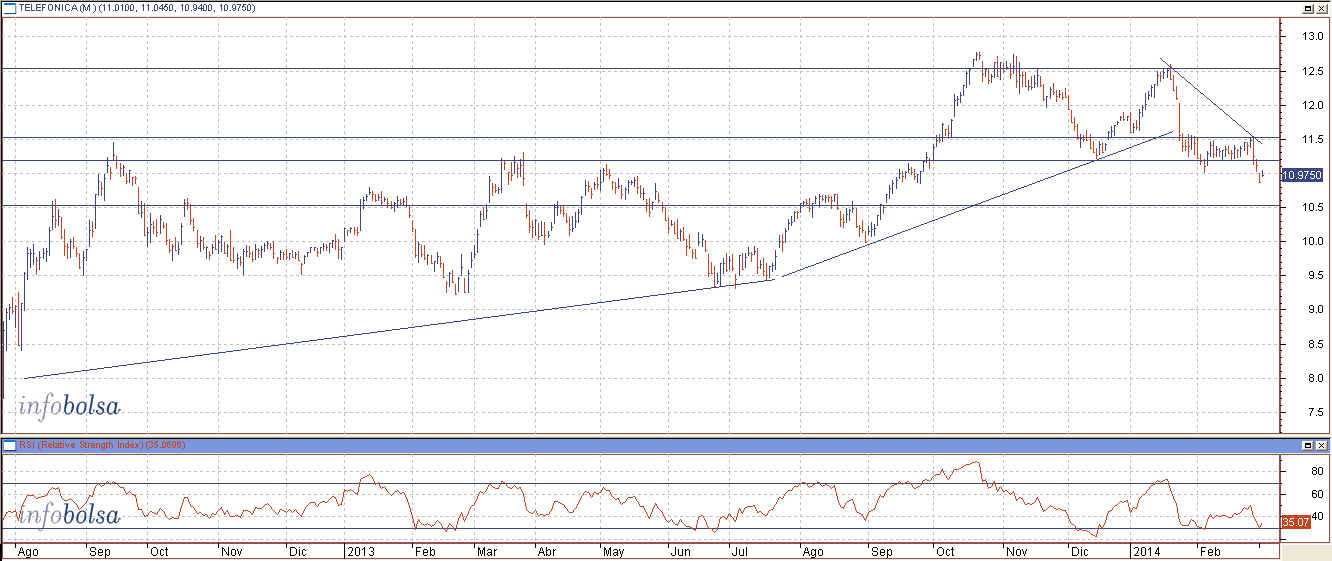Viewport: 1332px width, 561px height.
Task: Click the Abr month label
Action: point(546,551)
